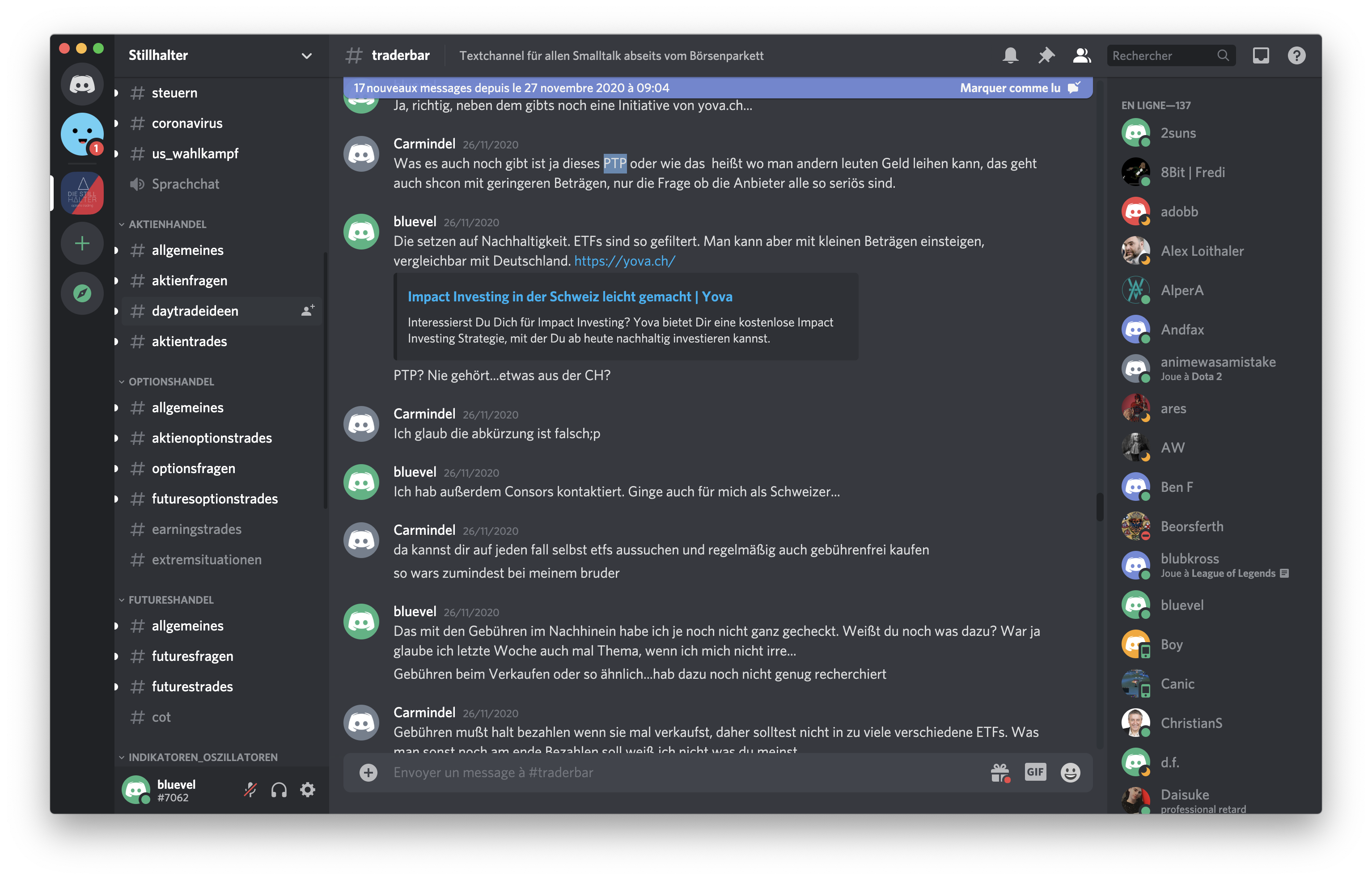The width and height of the screenshot is (1372, 880).
Task: Collapse the OPTIONSHANDEL category
Action: tap(171, 381)
